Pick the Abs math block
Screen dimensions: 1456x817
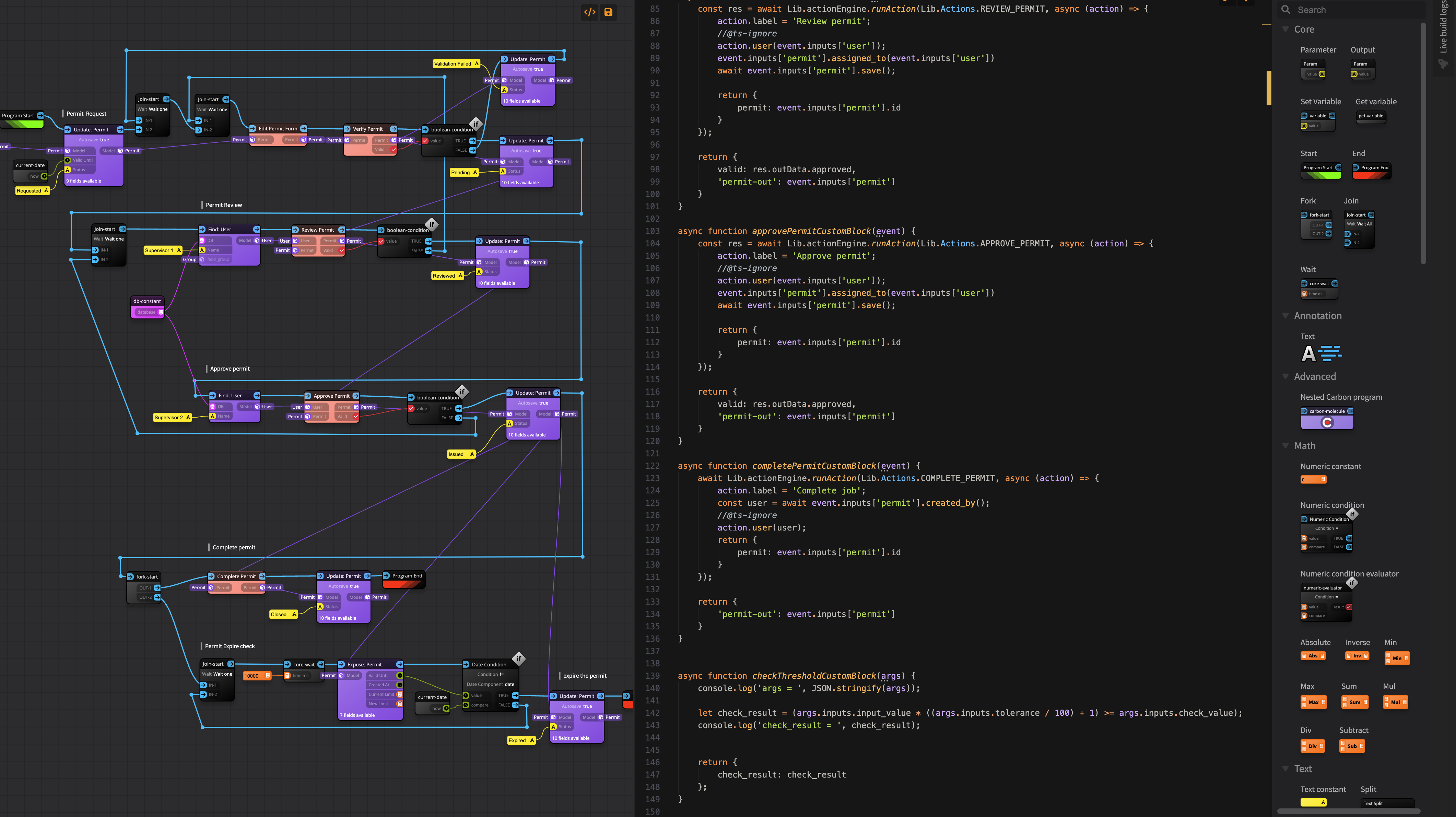pos(1313,656)
